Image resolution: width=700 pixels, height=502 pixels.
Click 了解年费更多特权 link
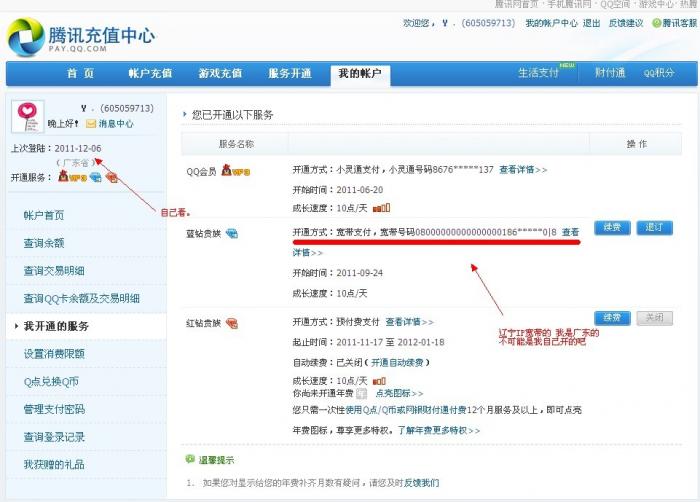point(439,431)
